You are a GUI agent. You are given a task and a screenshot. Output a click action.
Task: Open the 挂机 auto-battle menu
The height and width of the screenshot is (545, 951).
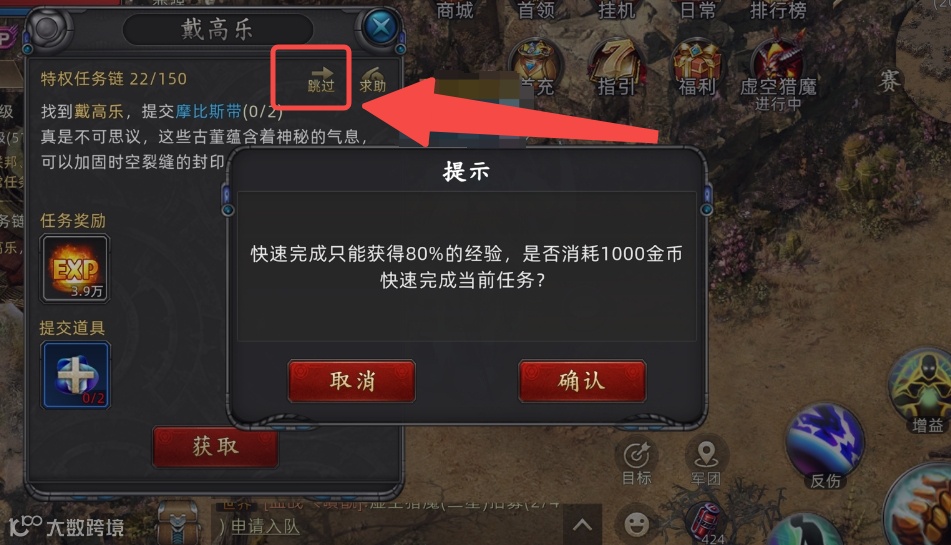(x=616, y=10)
